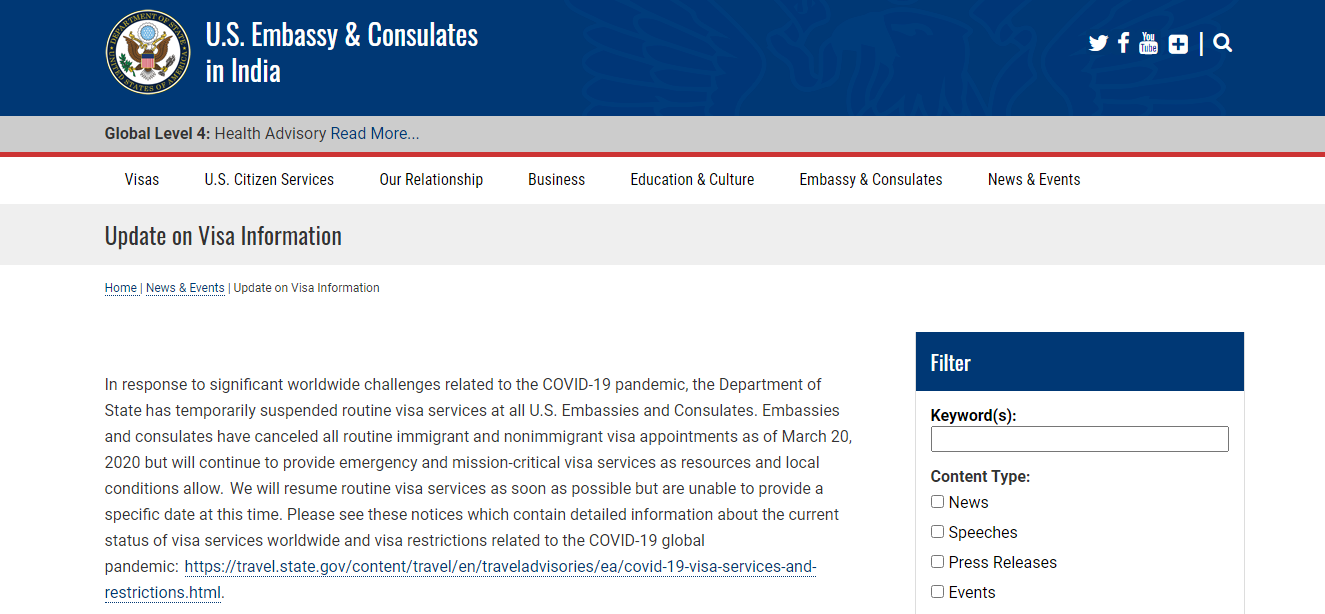This screenshot has height=614, width=1325.
Task: Open News & Events breadcrumb link
Action: [185, 288]
